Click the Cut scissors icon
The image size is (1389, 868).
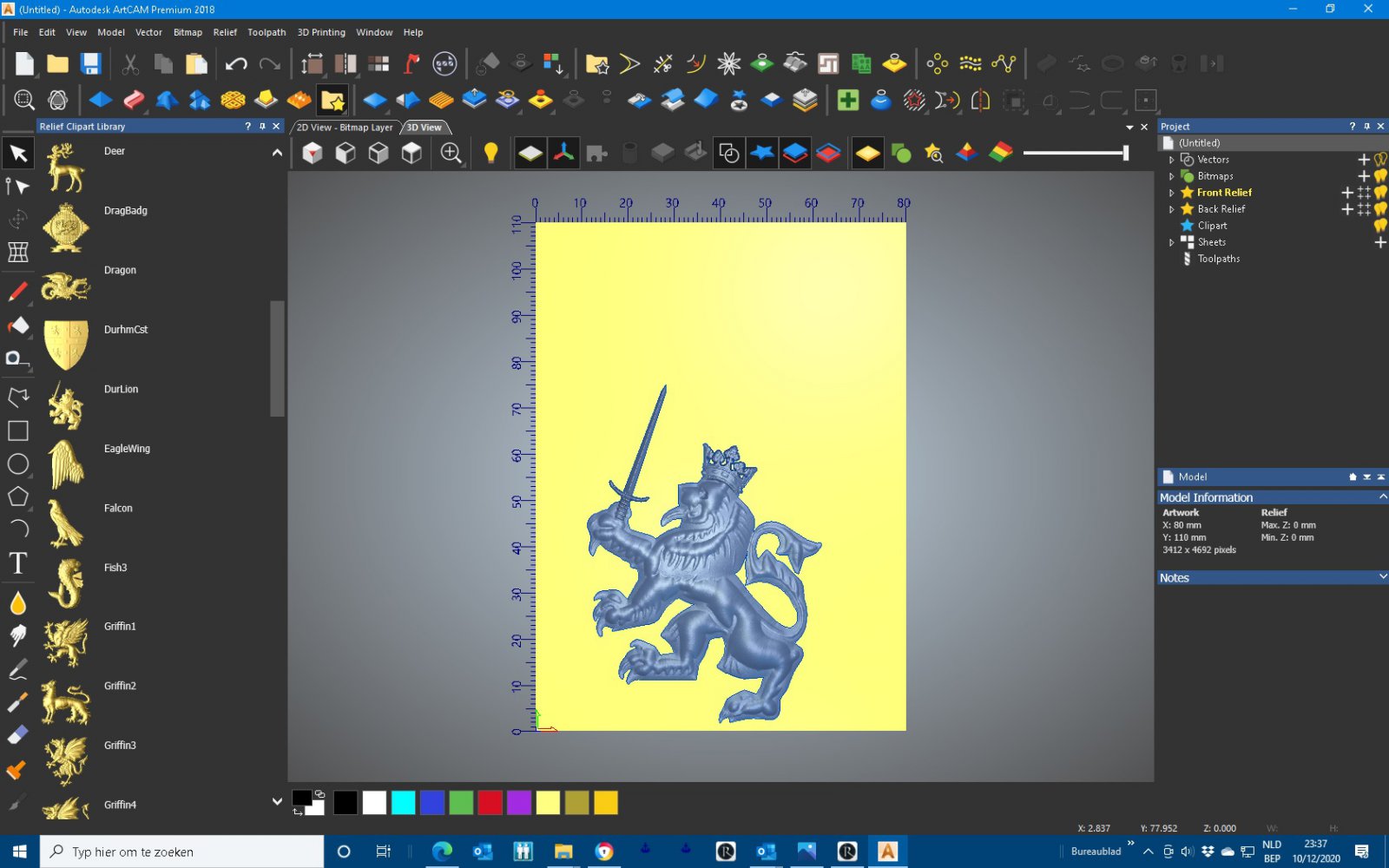click(x=130, y=63)
